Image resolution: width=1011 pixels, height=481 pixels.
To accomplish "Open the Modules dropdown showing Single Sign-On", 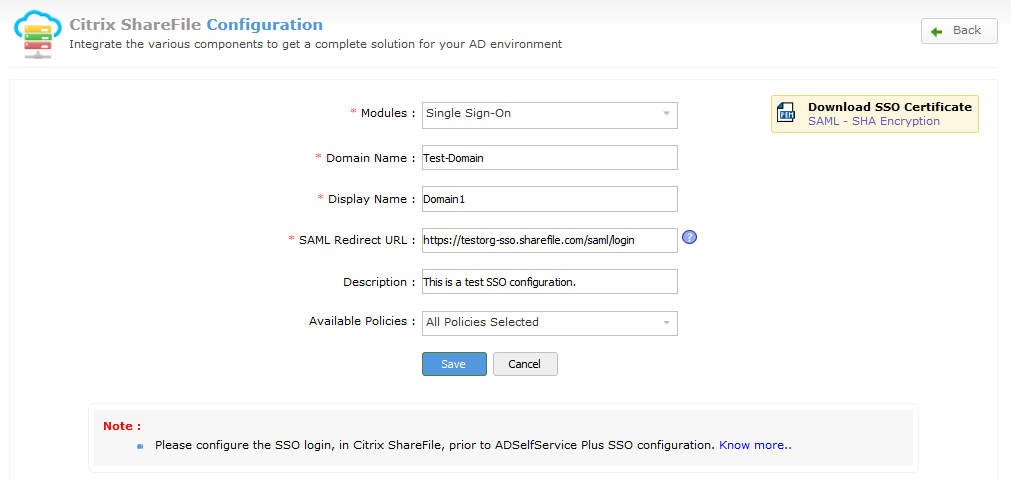I will [x=549, y=114].
